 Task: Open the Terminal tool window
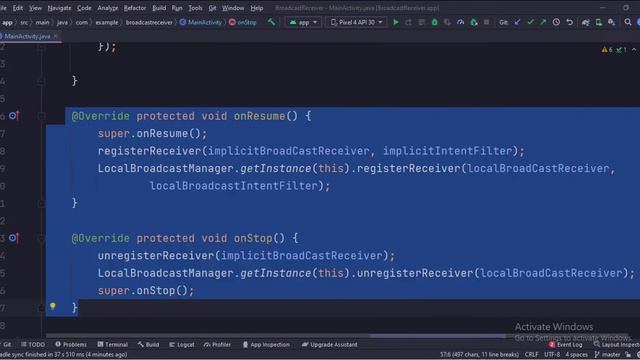coord(113,344)
